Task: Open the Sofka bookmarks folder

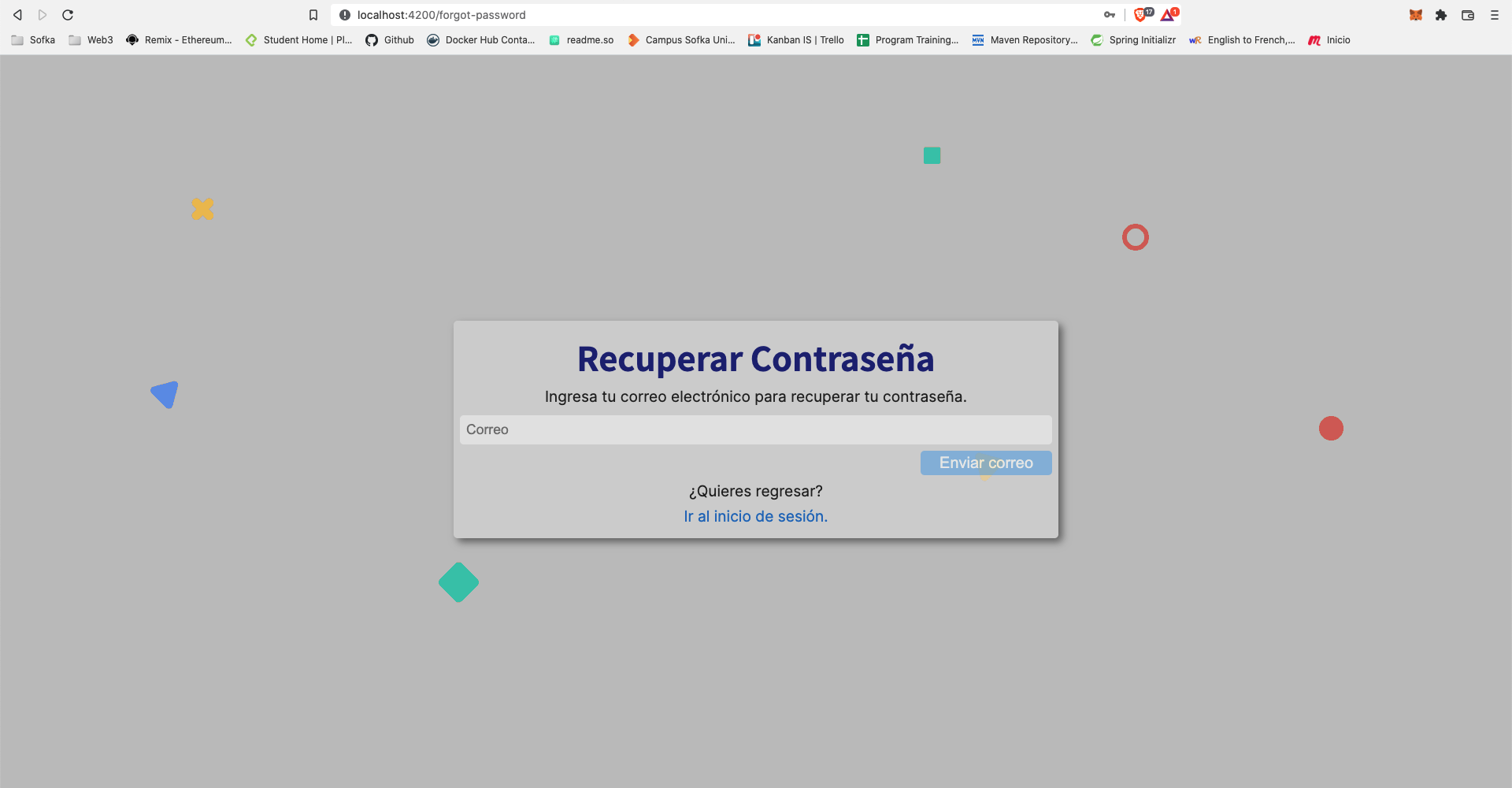Action: (32, 39)
